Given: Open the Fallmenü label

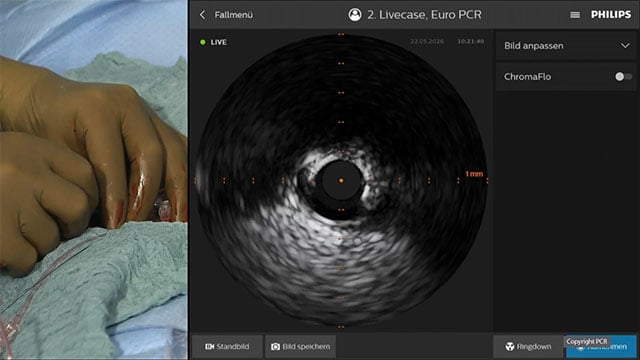Looking at the screenshot, I should [x=233, y=15].
